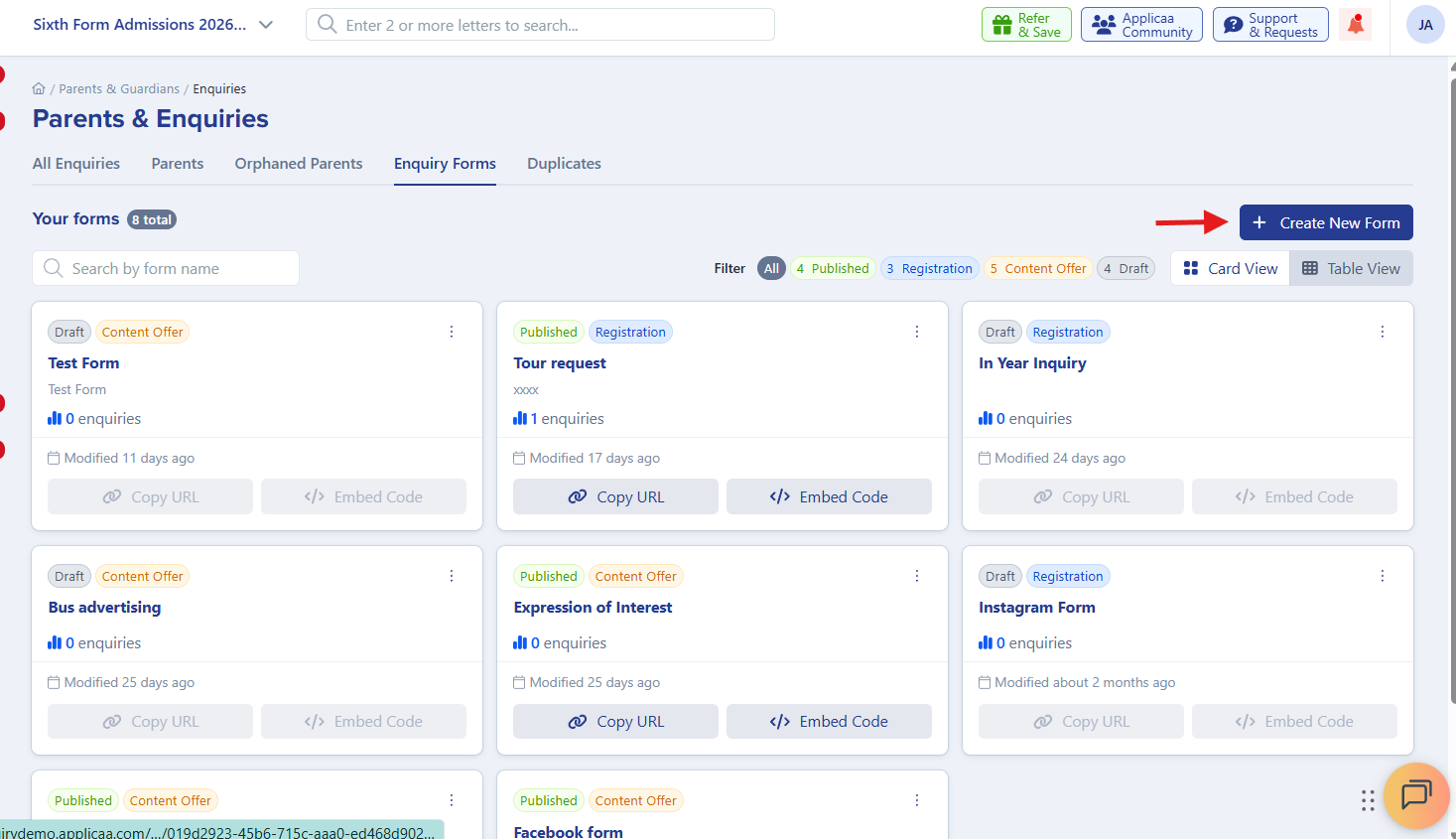
Task: Open Bus advertising card options menu
Action: pyautogui.click(x=452, y=576)
